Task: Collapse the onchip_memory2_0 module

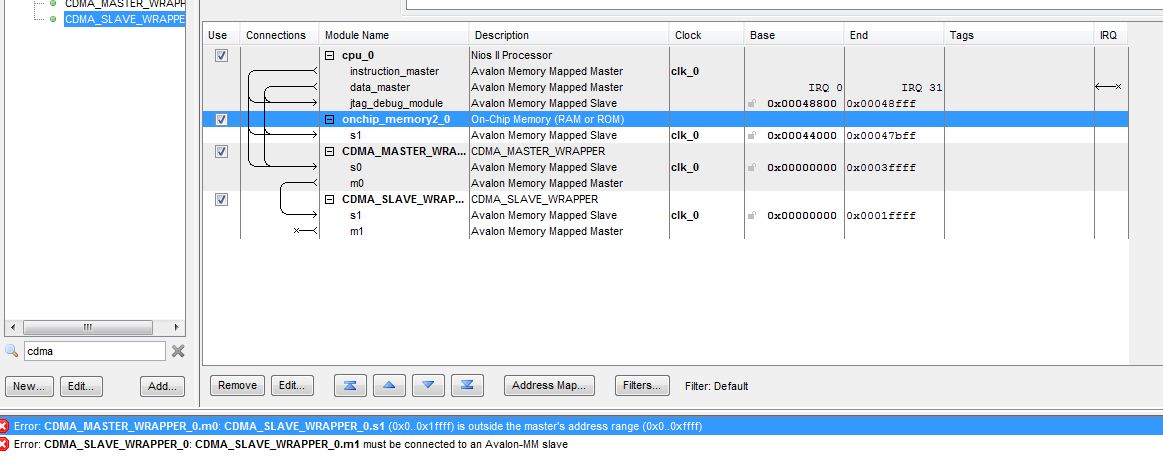Action: pos(329,119)
